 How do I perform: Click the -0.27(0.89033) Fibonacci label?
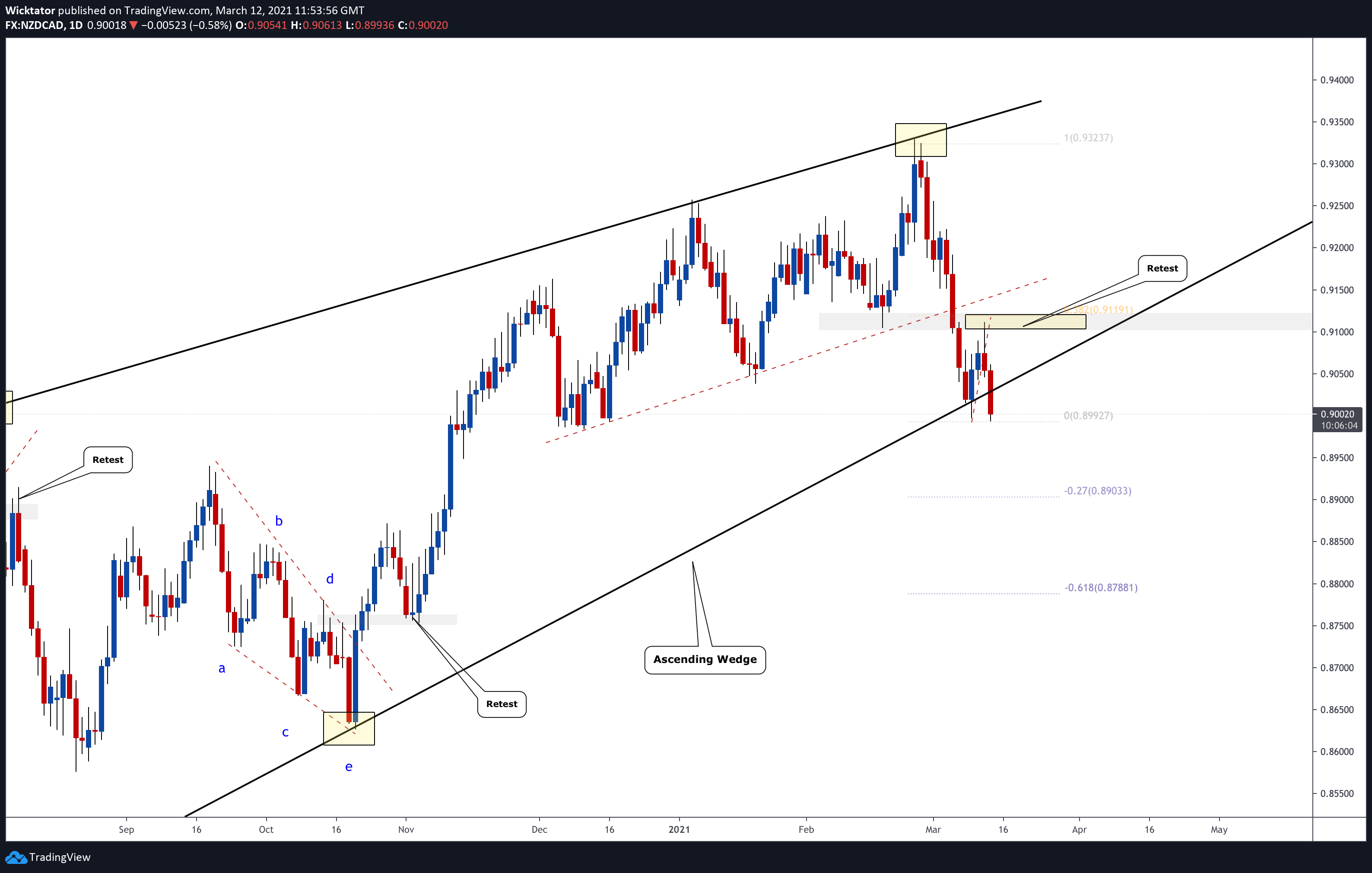click(1097, 491)
